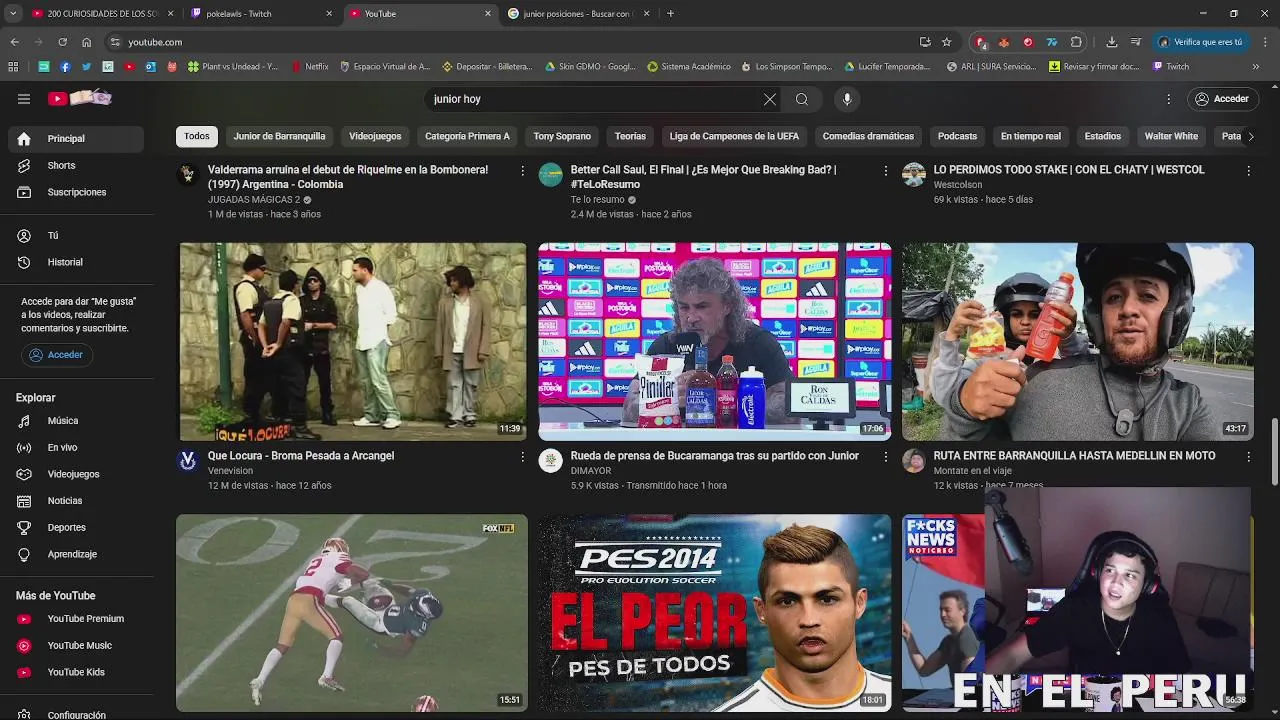Clear the search box with the X
The height and width of the screenshot is (720, 1280).
(769, 99)
